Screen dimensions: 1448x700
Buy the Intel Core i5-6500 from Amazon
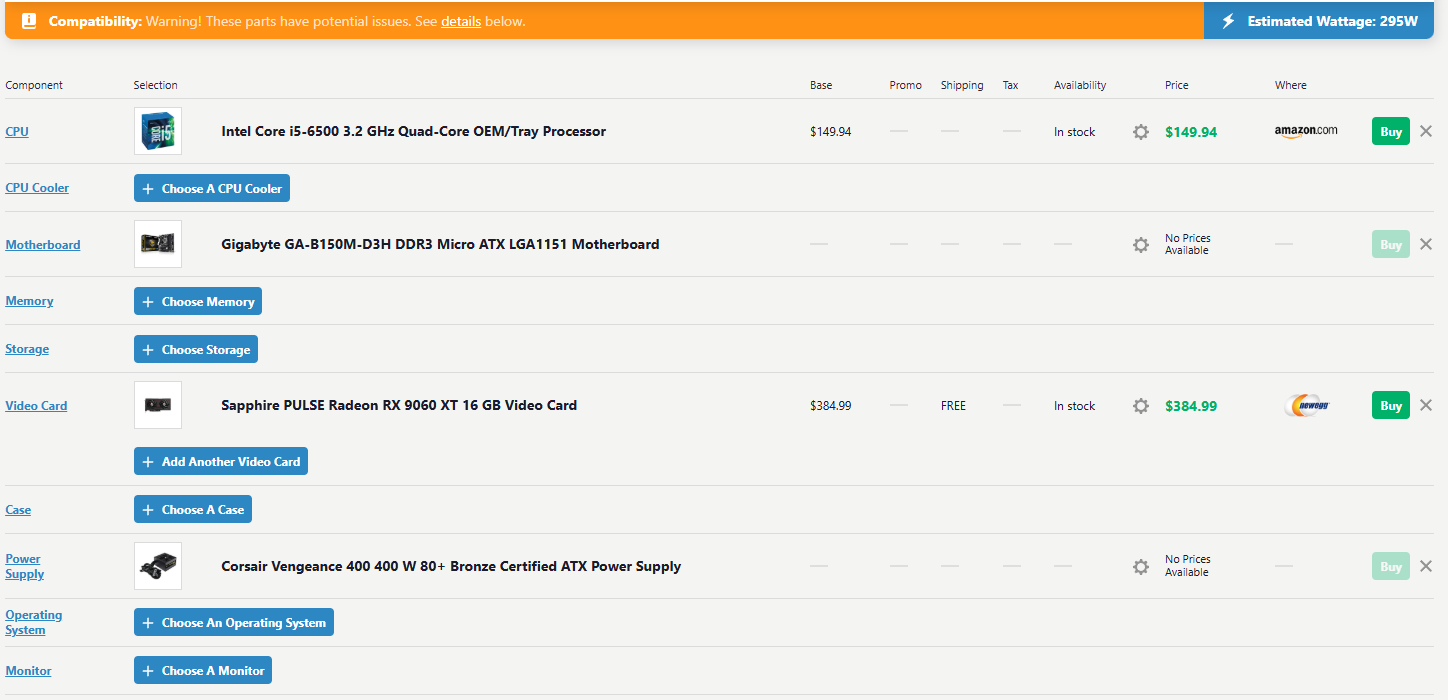pyautogui.click(x=1391, y=131)
